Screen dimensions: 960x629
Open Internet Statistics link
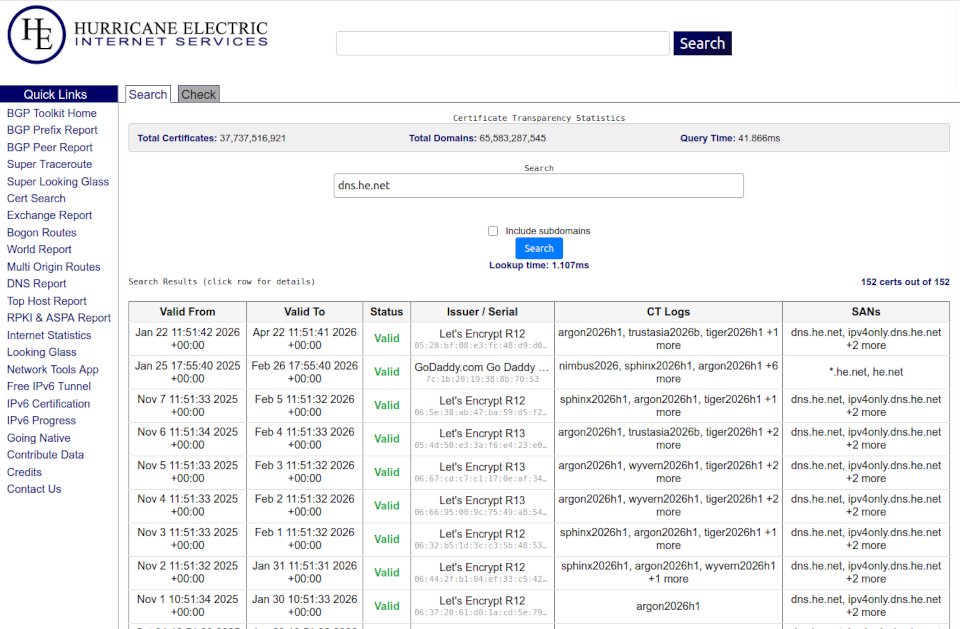click(x=49, y=335)
